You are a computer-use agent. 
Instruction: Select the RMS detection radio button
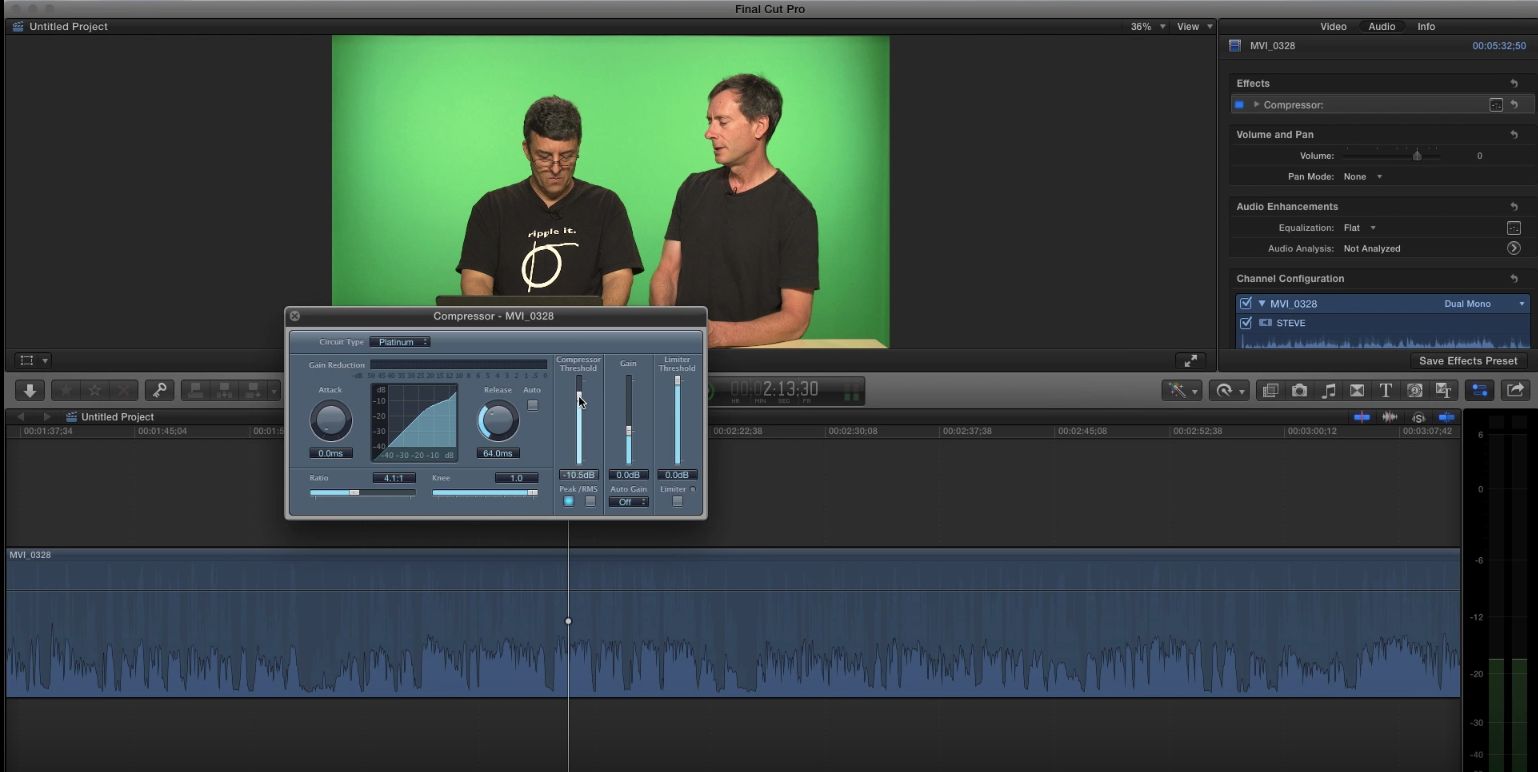coord(590,501)
